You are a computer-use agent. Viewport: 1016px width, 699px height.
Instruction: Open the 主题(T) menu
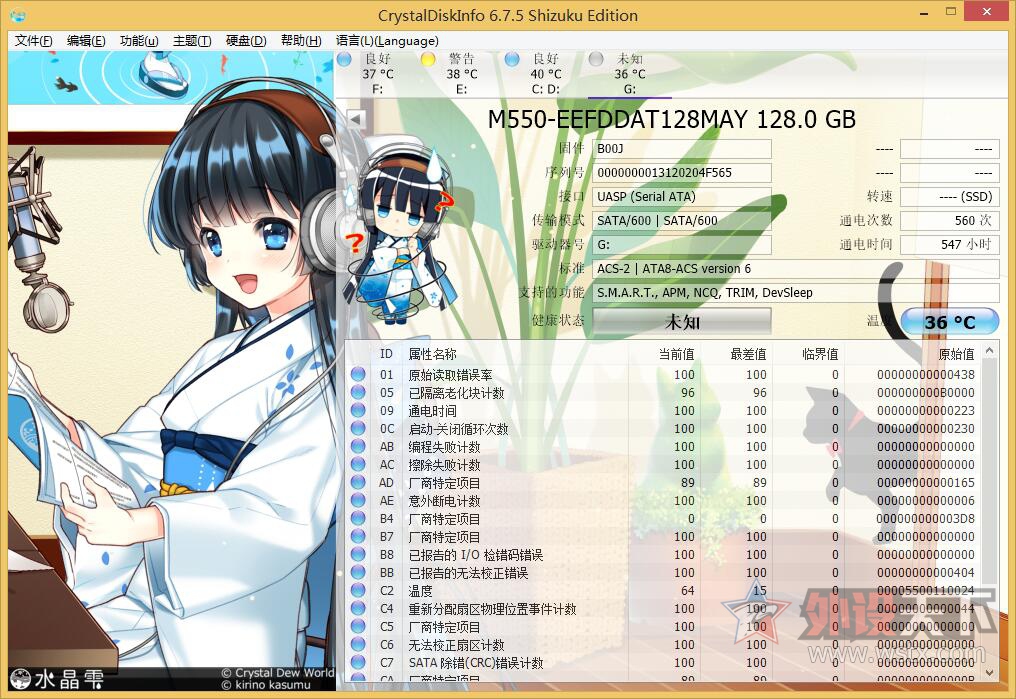tap(192, 41)
